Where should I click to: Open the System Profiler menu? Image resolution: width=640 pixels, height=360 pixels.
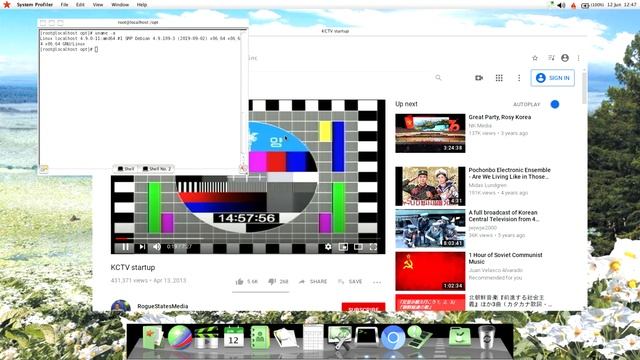point(35,4)
